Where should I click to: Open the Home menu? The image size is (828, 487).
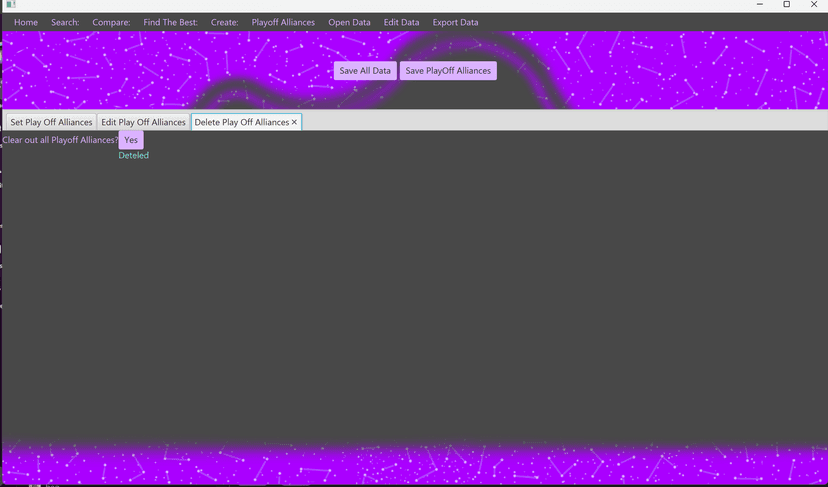pos(26,22)
